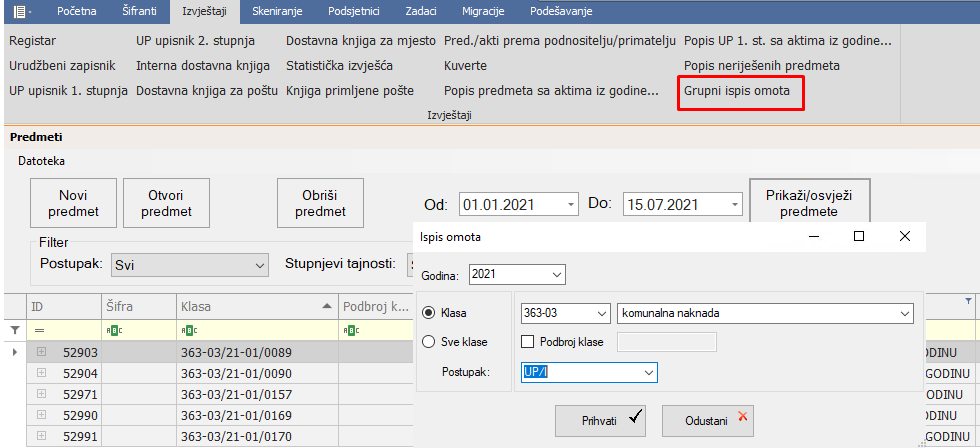Click ABC filter icon under Šifra column
980x448 pixels.
coord(113,329)
